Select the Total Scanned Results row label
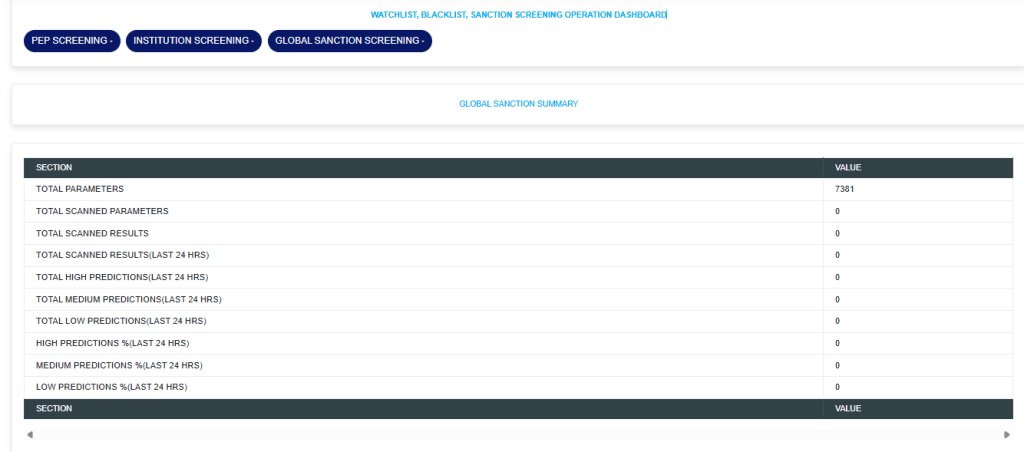 click(92, 233)
